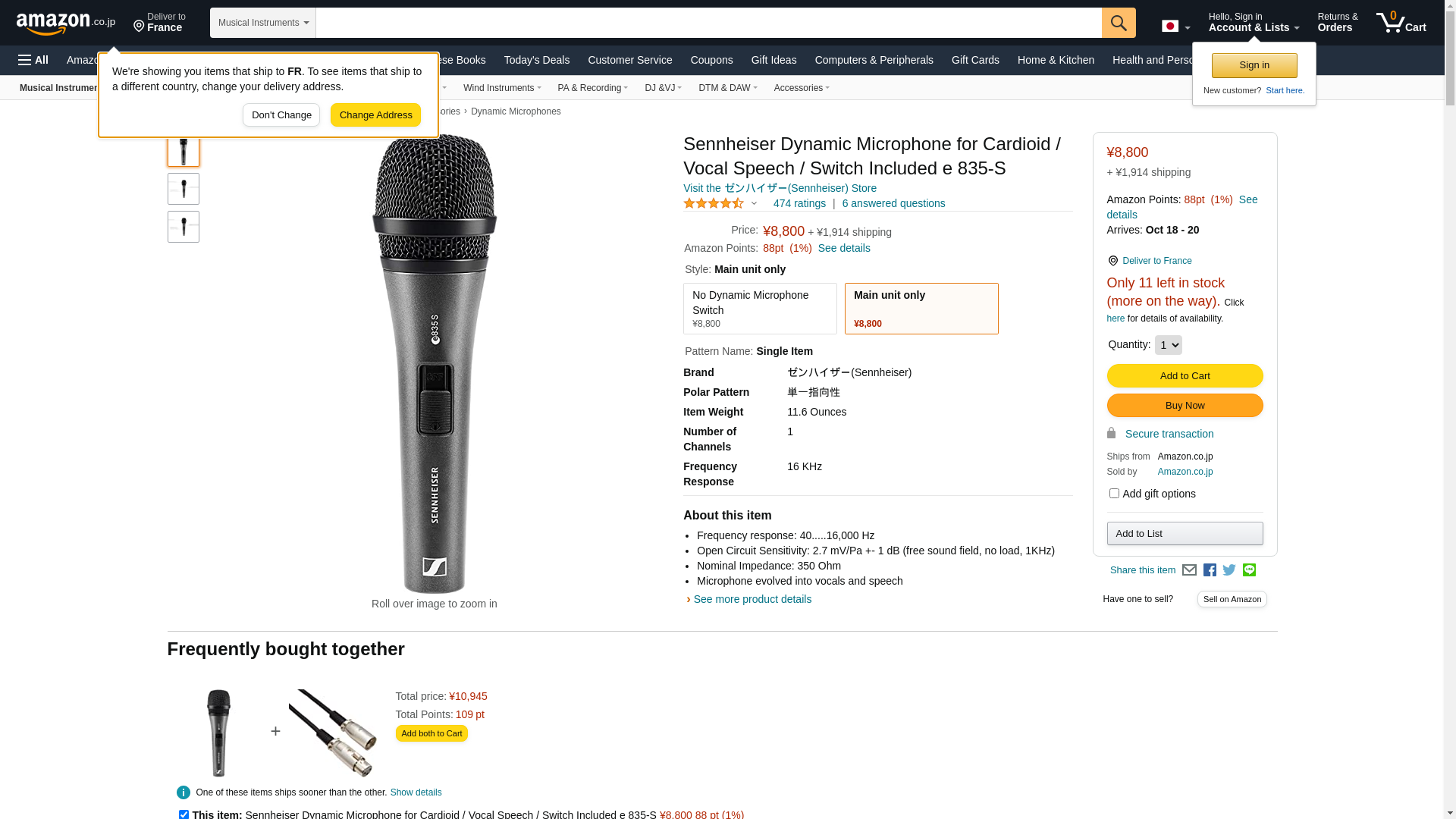Open the All hamburger menu

33,60
